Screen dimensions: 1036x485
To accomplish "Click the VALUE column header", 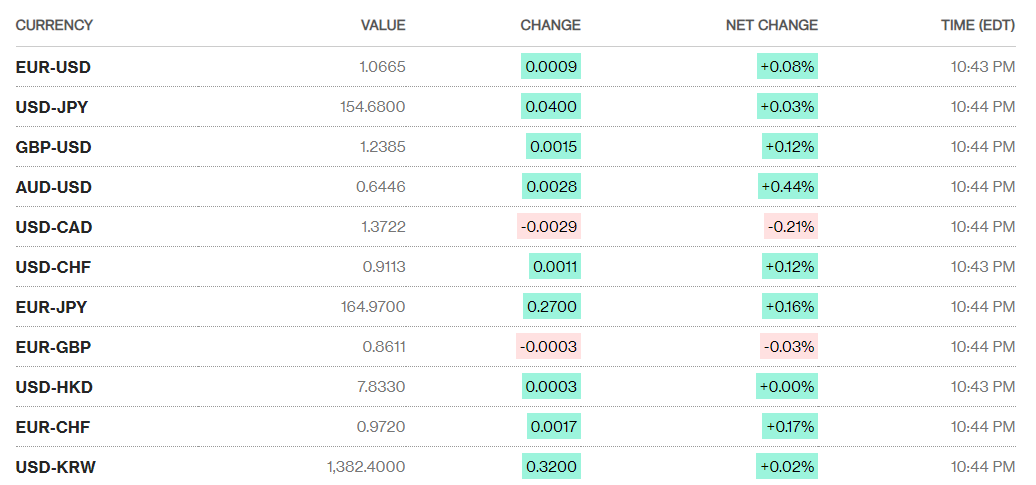I will click(x=383, y=25).
